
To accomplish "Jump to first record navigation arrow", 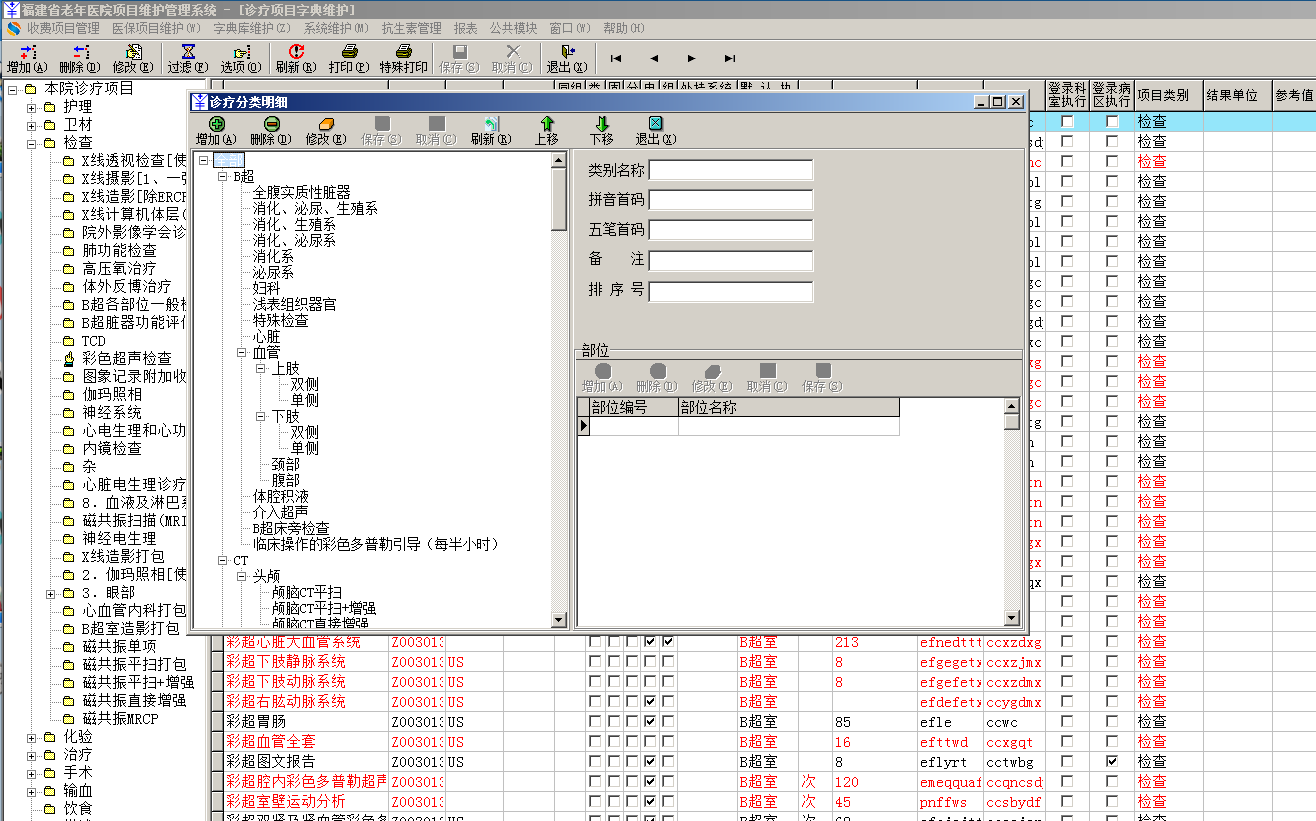I will tap(616, 58).
